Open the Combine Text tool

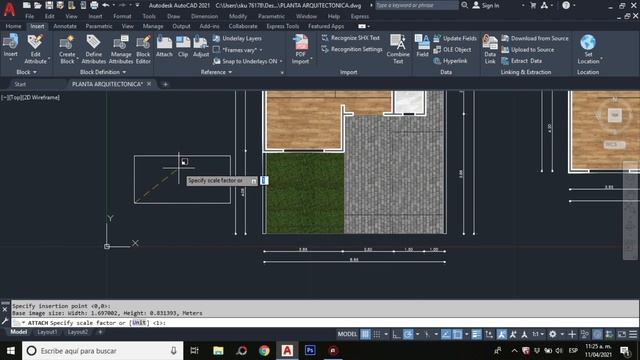tap(398, 49)
